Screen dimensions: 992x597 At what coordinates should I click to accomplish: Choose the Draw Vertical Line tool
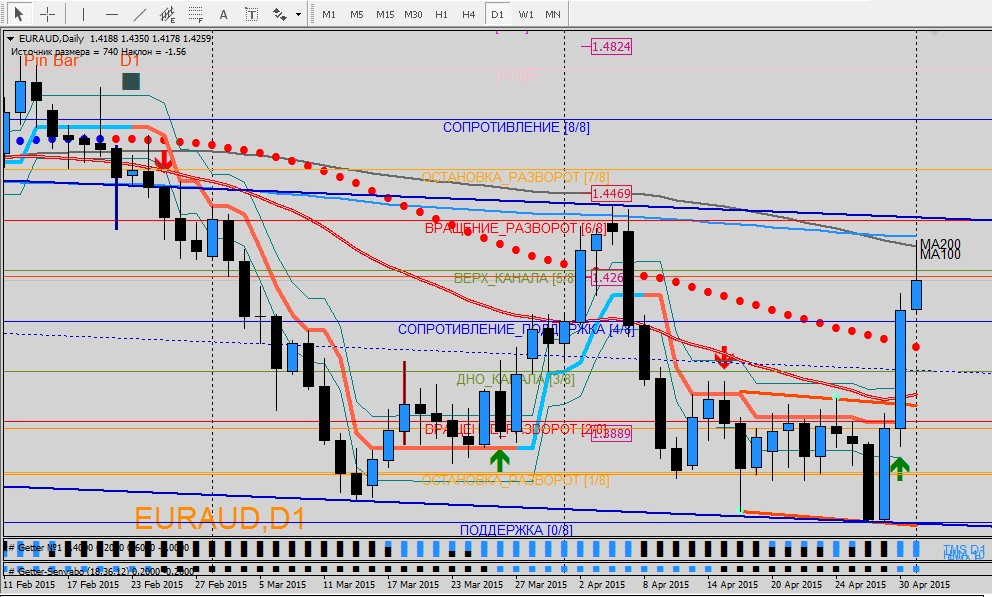pyautogui.click(x=84, y=14)
